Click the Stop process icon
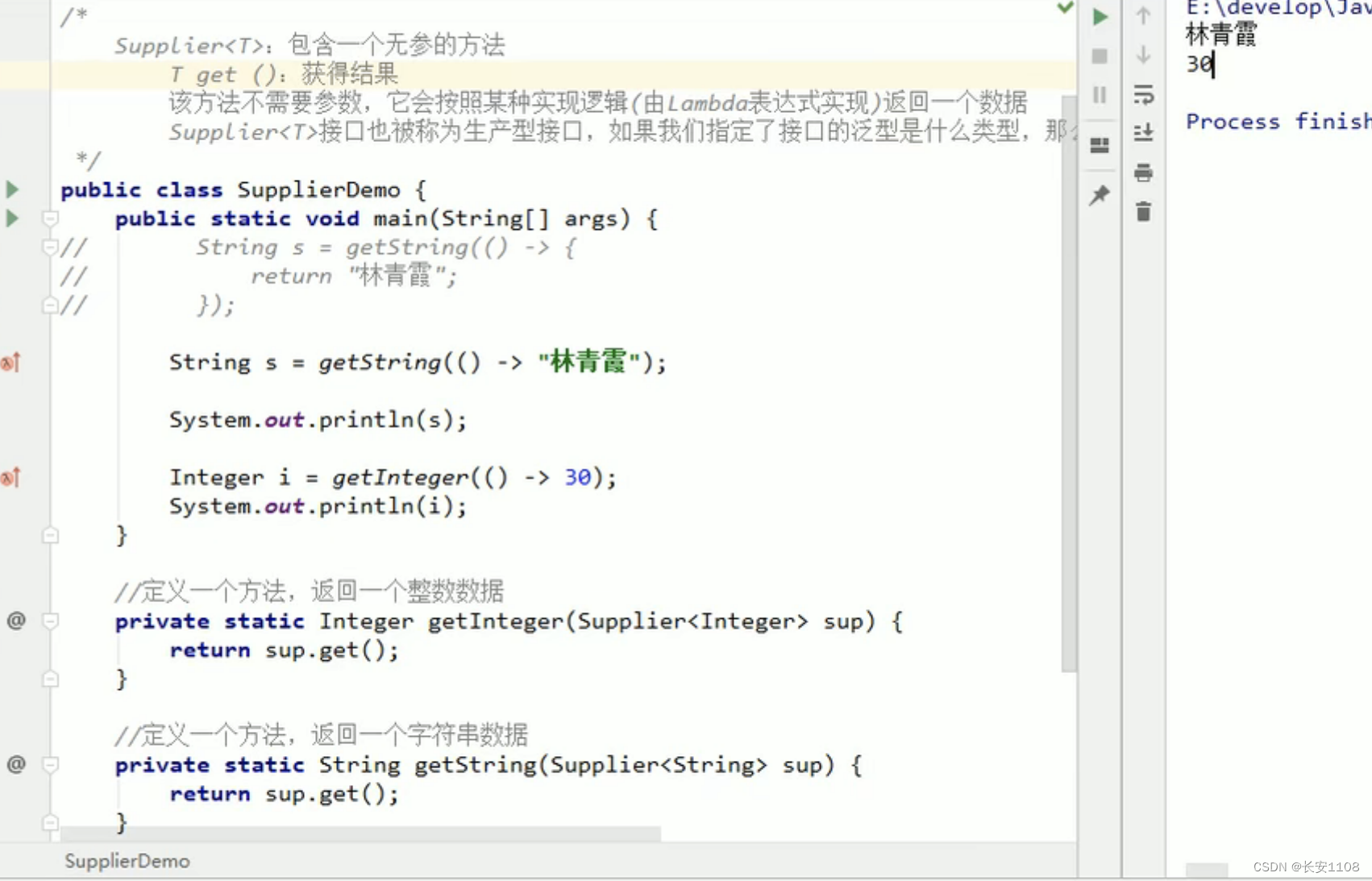Viewport: 1372px width, 881px height. click(x=1100, y=56)
